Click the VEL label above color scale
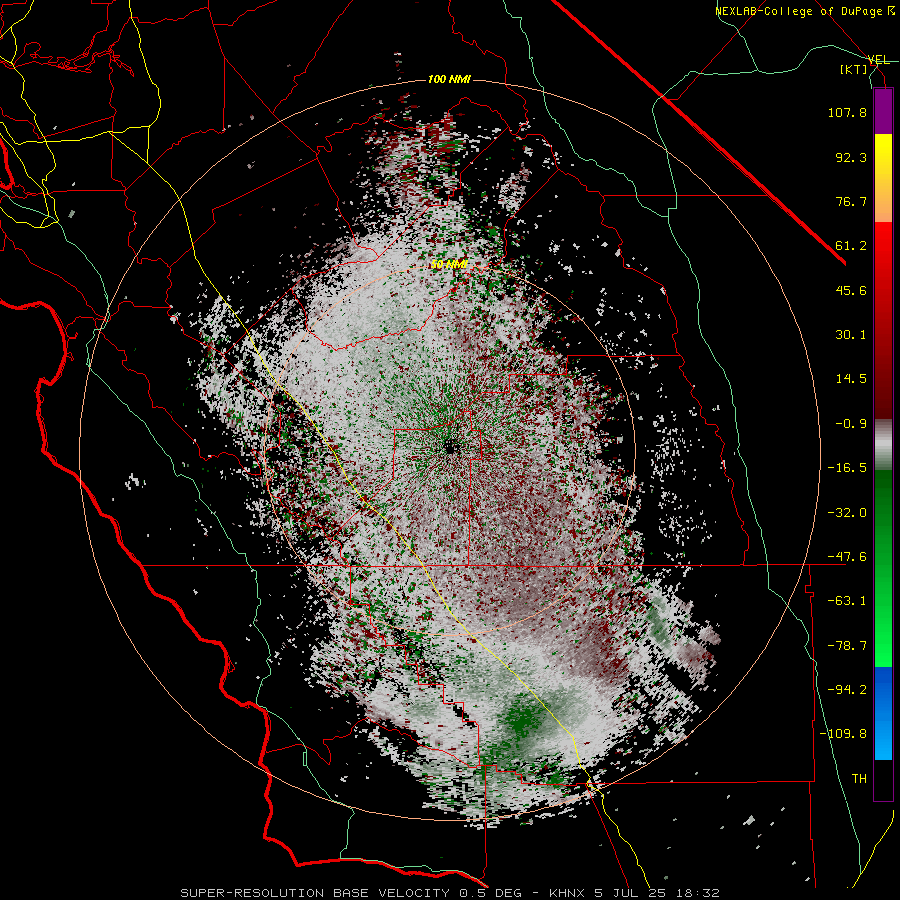Screen dimensions: 900x900 click(879, 60)
